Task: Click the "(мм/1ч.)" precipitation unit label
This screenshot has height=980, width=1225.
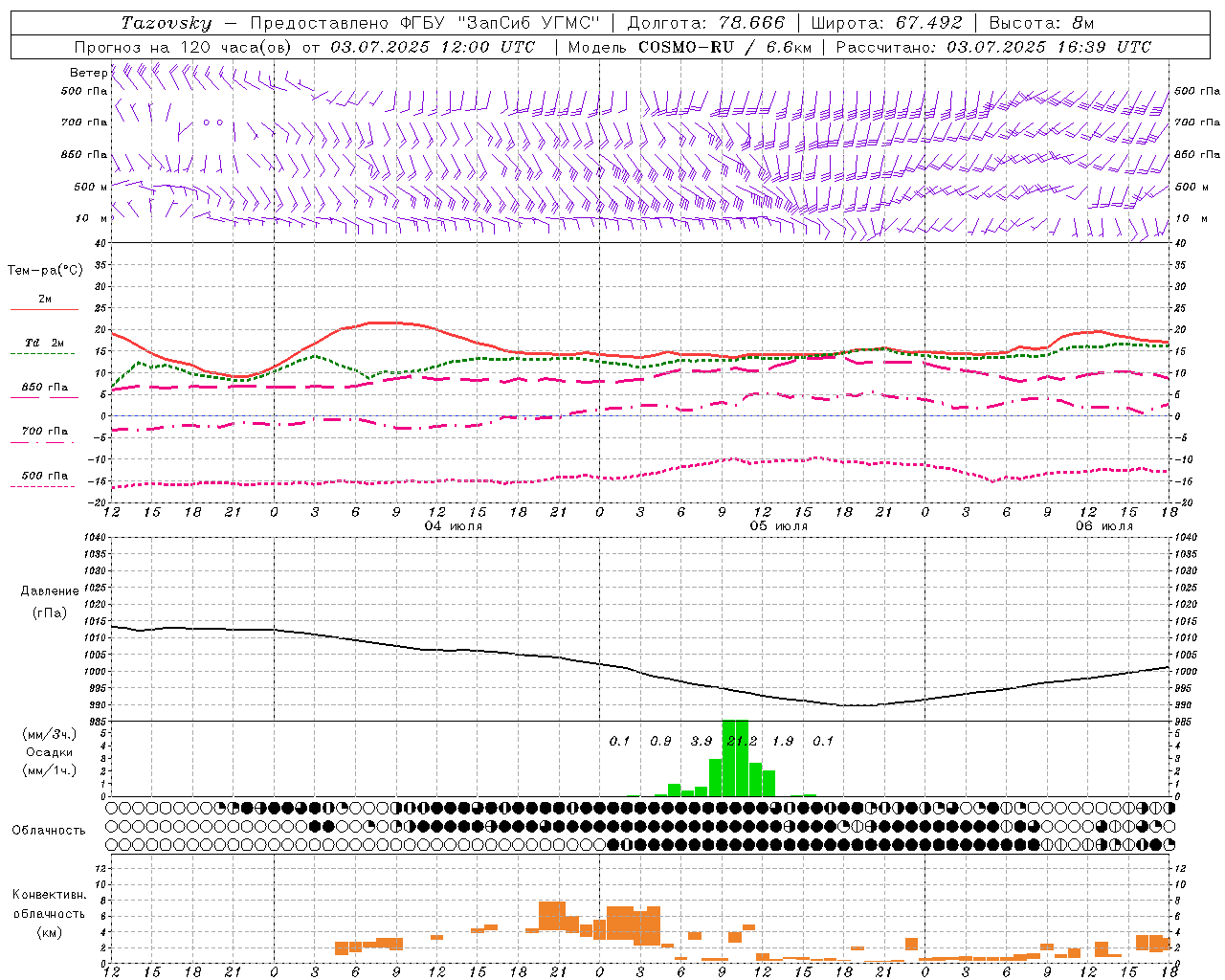Action: pyautogui.click(x=50, y=769)
